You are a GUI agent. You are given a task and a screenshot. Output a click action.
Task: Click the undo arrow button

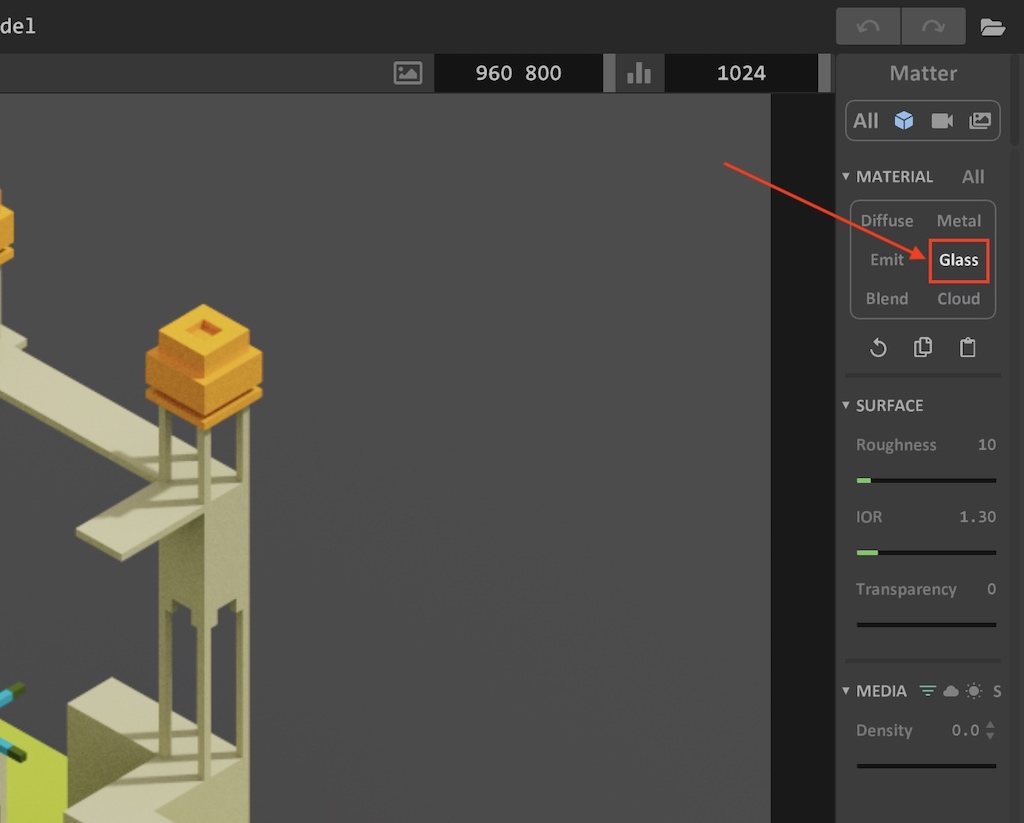(x=868, y=27)
